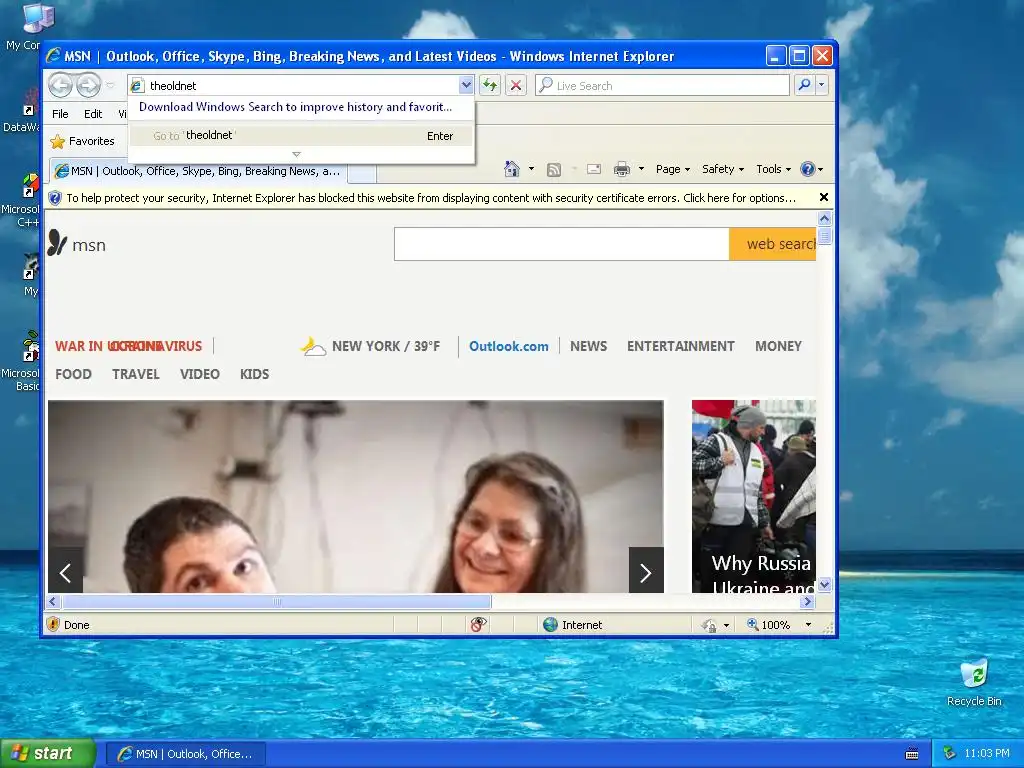Open the Outlook.com link

pyautogui.click(x=509, y=346)
